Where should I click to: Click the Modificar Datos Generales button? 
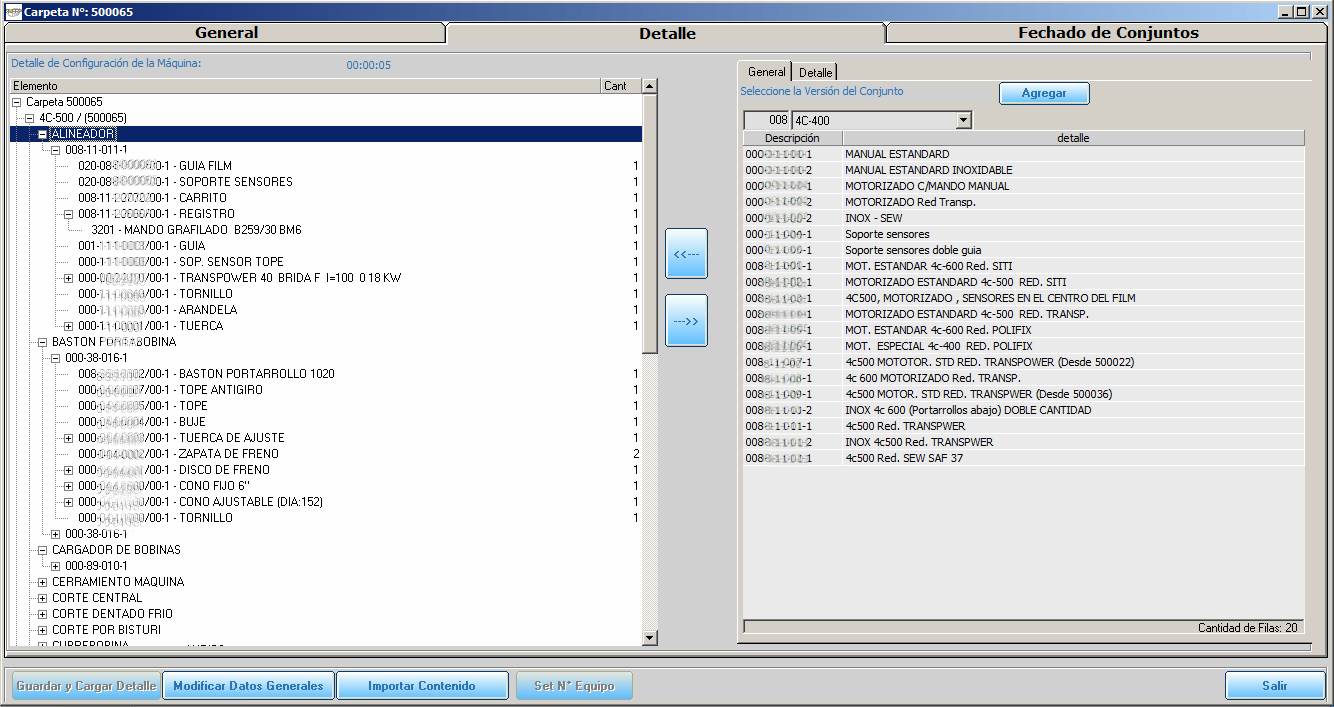tap(248, 686)
